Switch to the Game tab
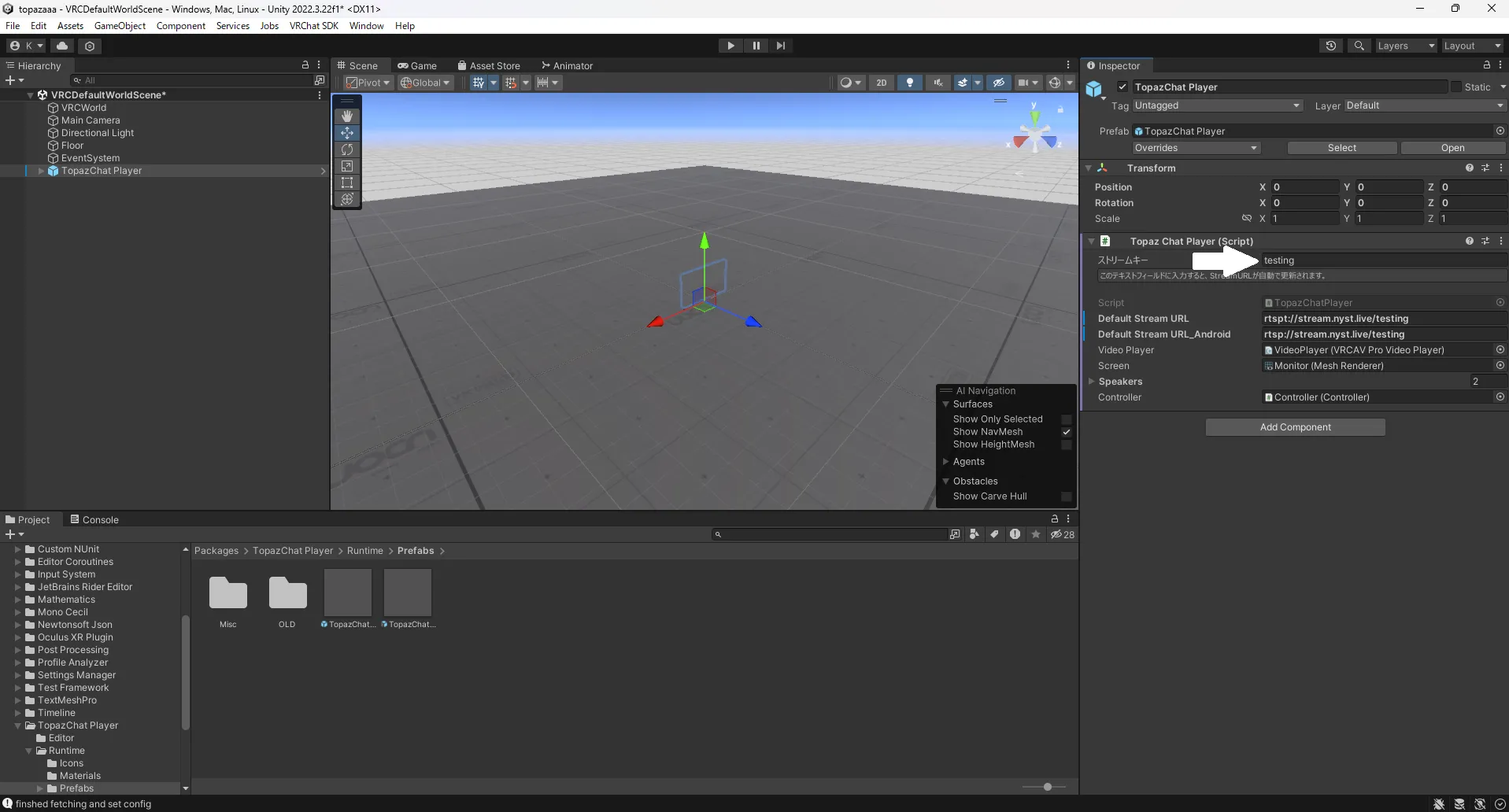 (417, 66)
